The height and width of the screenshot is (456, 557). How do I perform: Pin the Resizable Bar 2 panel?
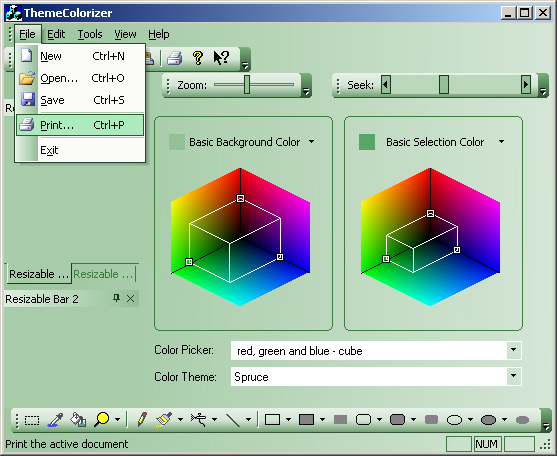(116, 298)
